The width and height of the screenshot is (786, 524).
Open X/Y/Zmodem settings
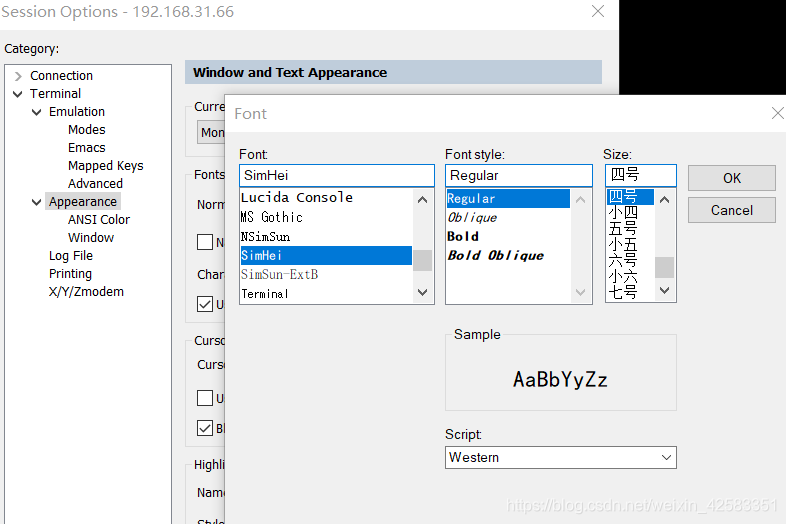[86, 292]
